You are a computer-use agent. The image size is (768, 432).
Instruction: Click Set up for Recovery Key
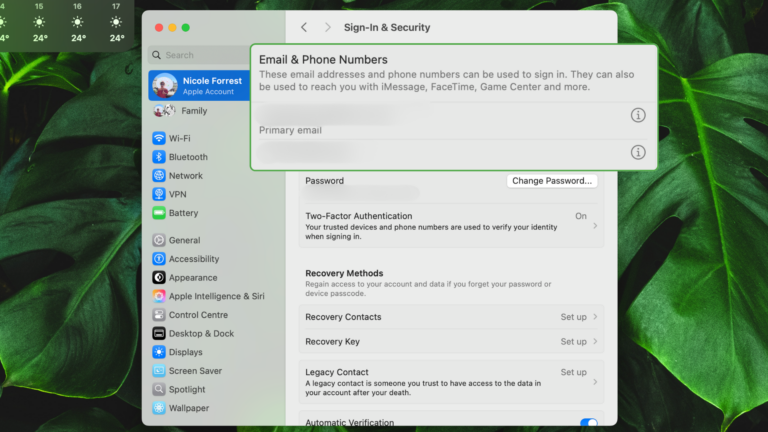(x=574, y=341)
